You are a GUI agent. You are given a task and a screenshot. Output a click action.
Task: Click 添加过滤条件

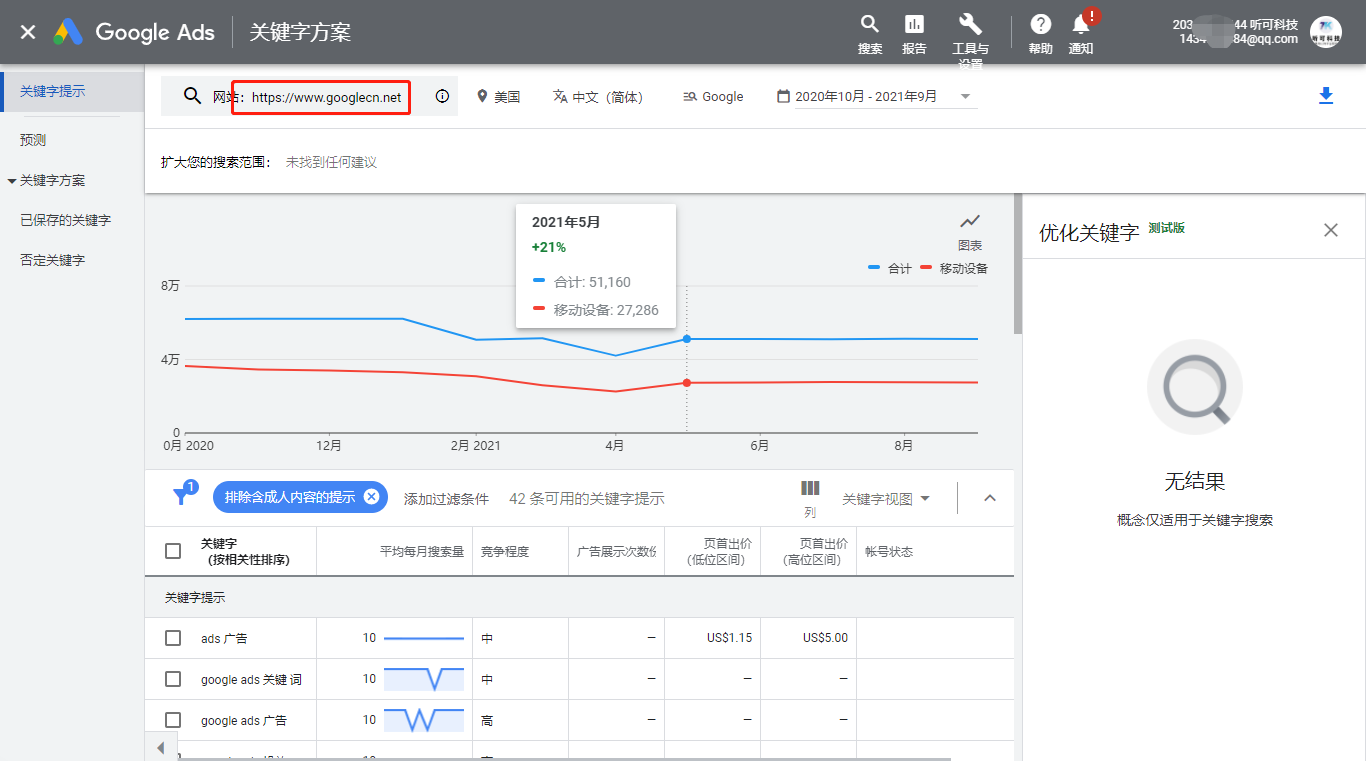446,498
